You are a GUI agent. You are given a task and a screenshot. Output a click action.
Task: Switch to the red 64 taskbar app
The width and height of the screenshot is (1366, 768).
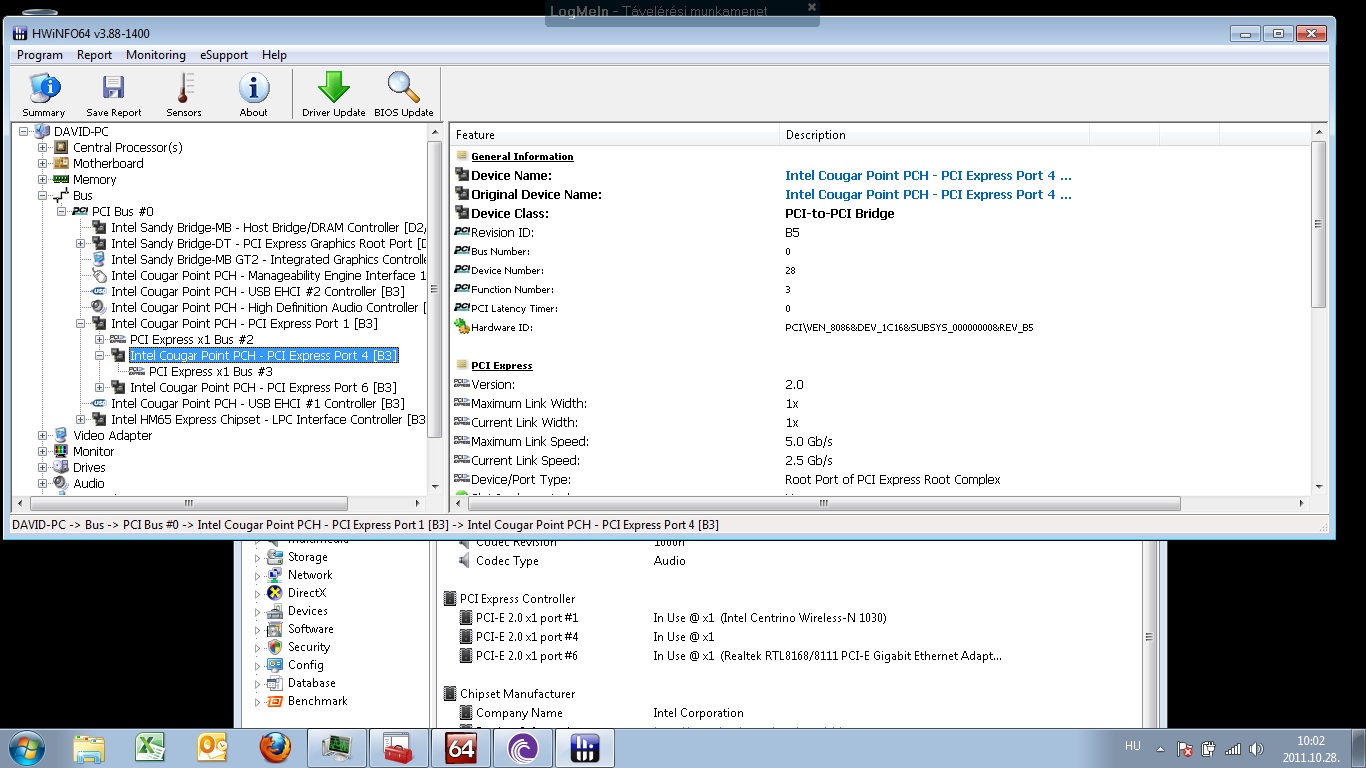pos(461,747)
